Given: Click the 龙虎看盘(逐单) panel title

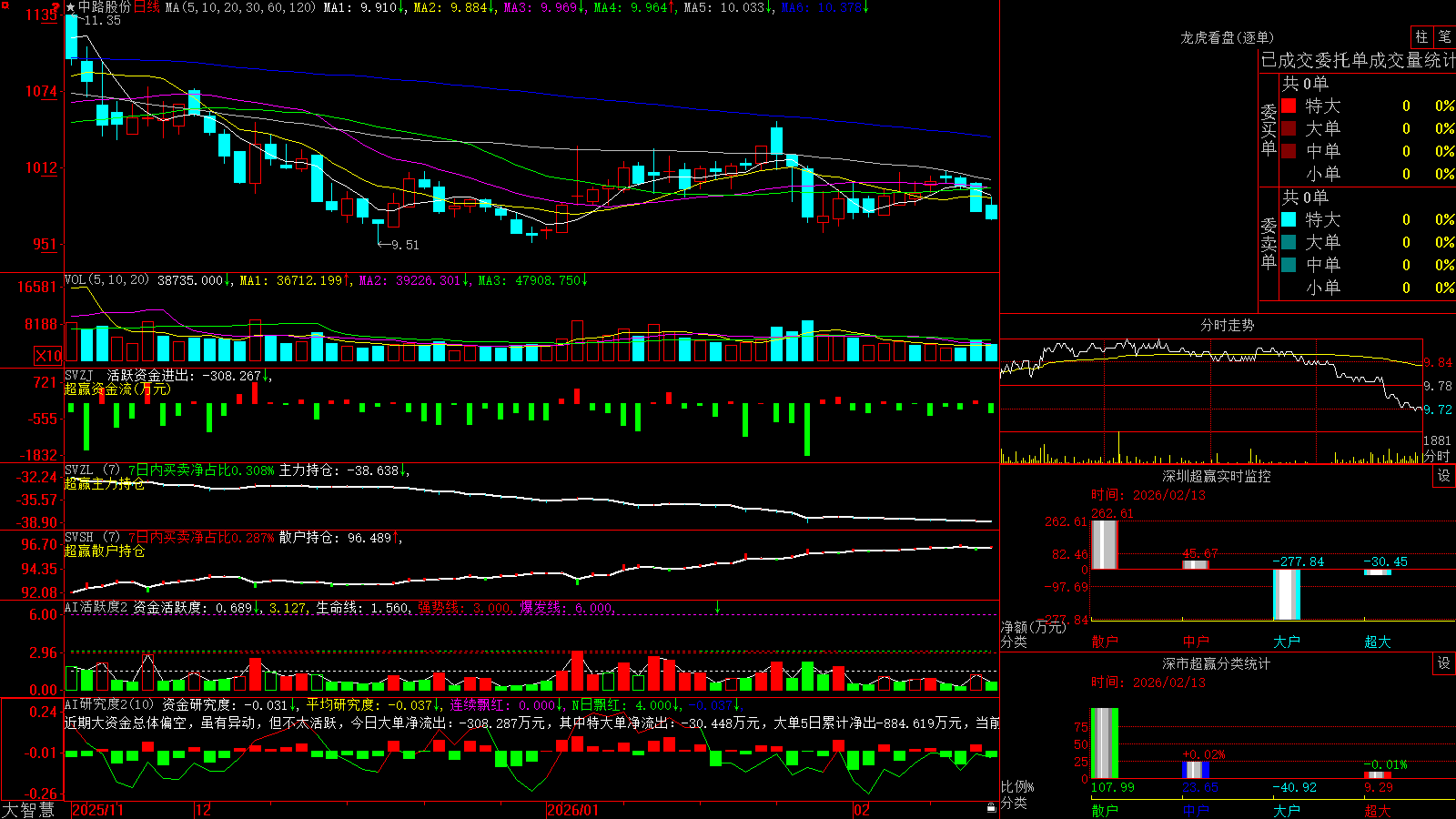Looking at the screenshot, I should 1227,37.
